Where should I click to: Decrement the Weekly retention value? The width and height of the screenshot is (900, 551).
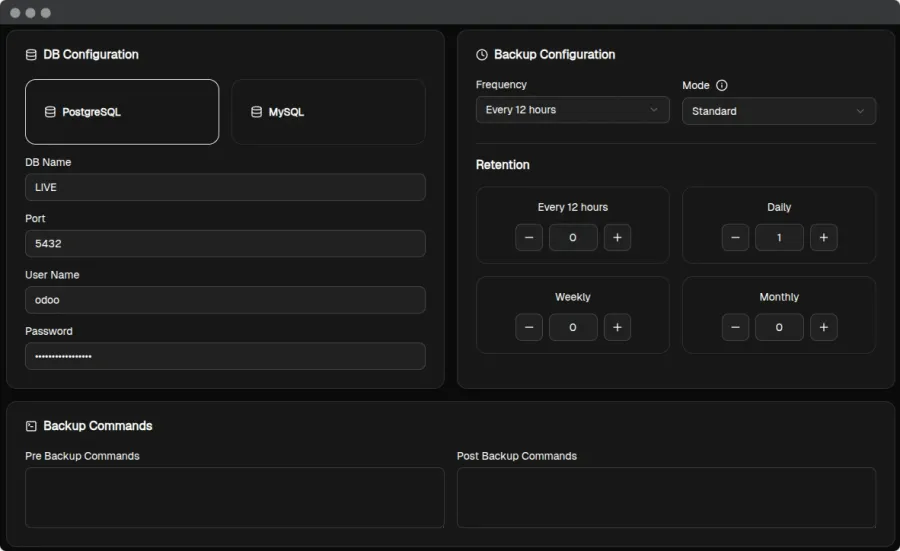point(529,327)
